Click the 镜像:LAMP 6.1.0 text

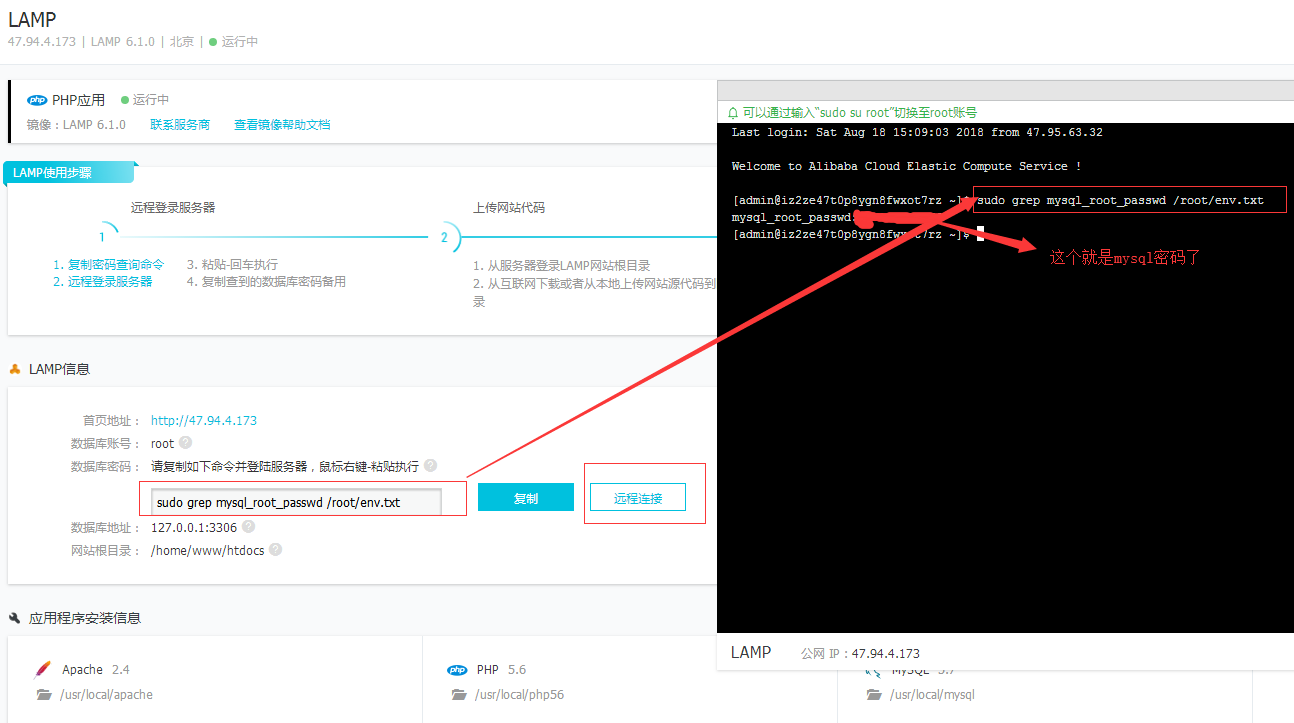point(76,125)
